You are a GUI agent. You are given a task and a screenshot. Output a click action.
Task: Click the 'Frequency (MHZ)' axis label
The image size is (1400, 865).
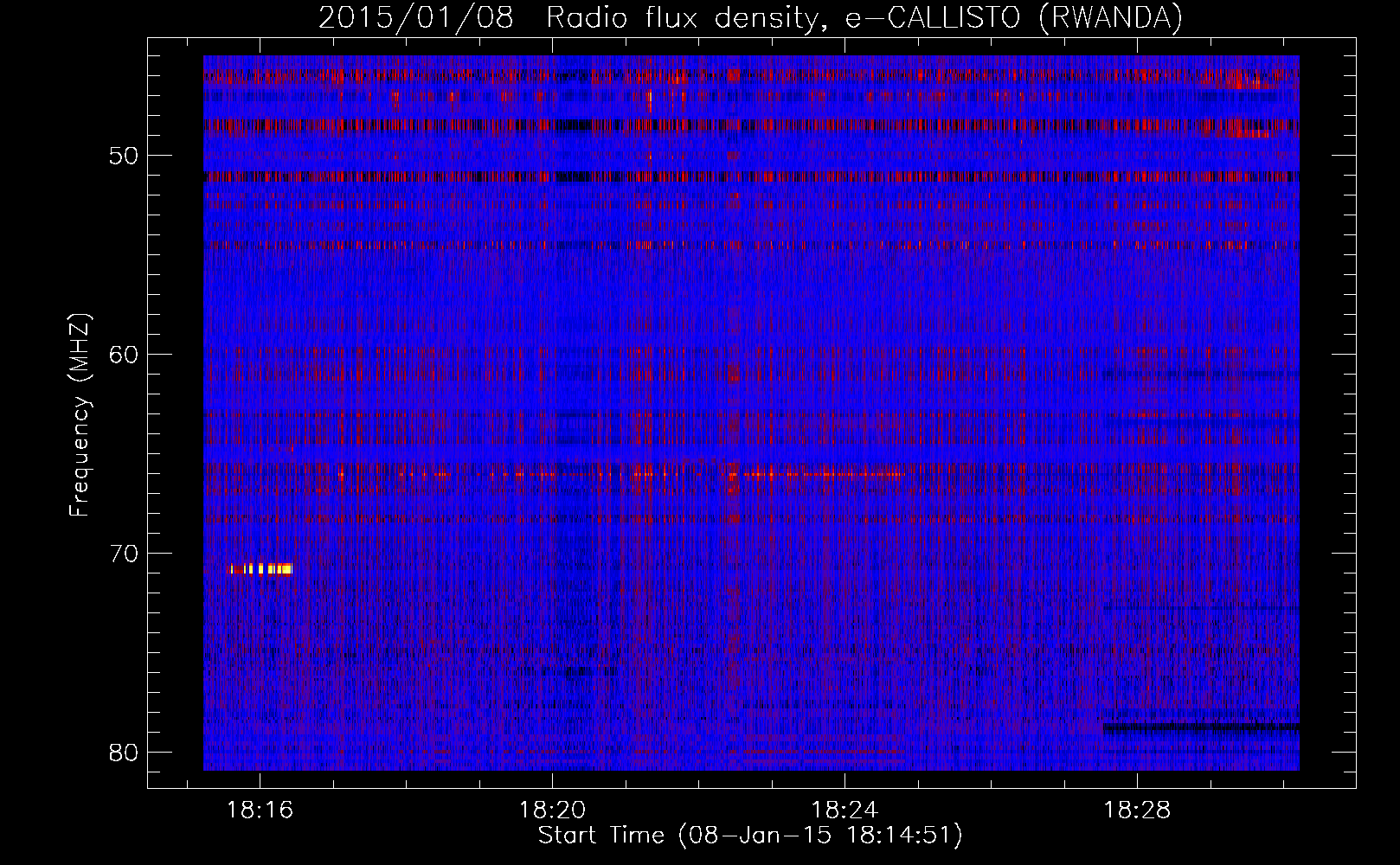(80, 414)
